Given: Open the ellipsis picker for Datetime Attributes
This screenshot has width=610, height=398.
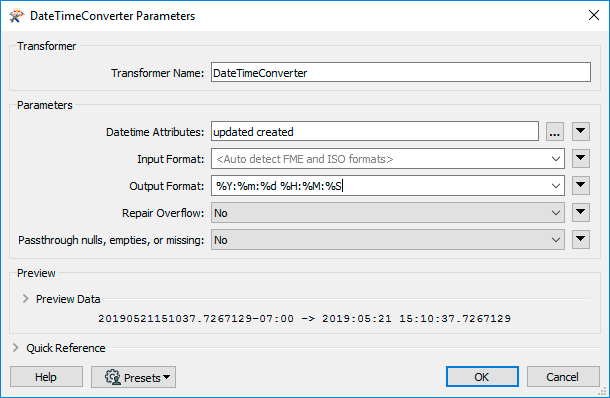Looking at the screenshot, I should [555, 131].
